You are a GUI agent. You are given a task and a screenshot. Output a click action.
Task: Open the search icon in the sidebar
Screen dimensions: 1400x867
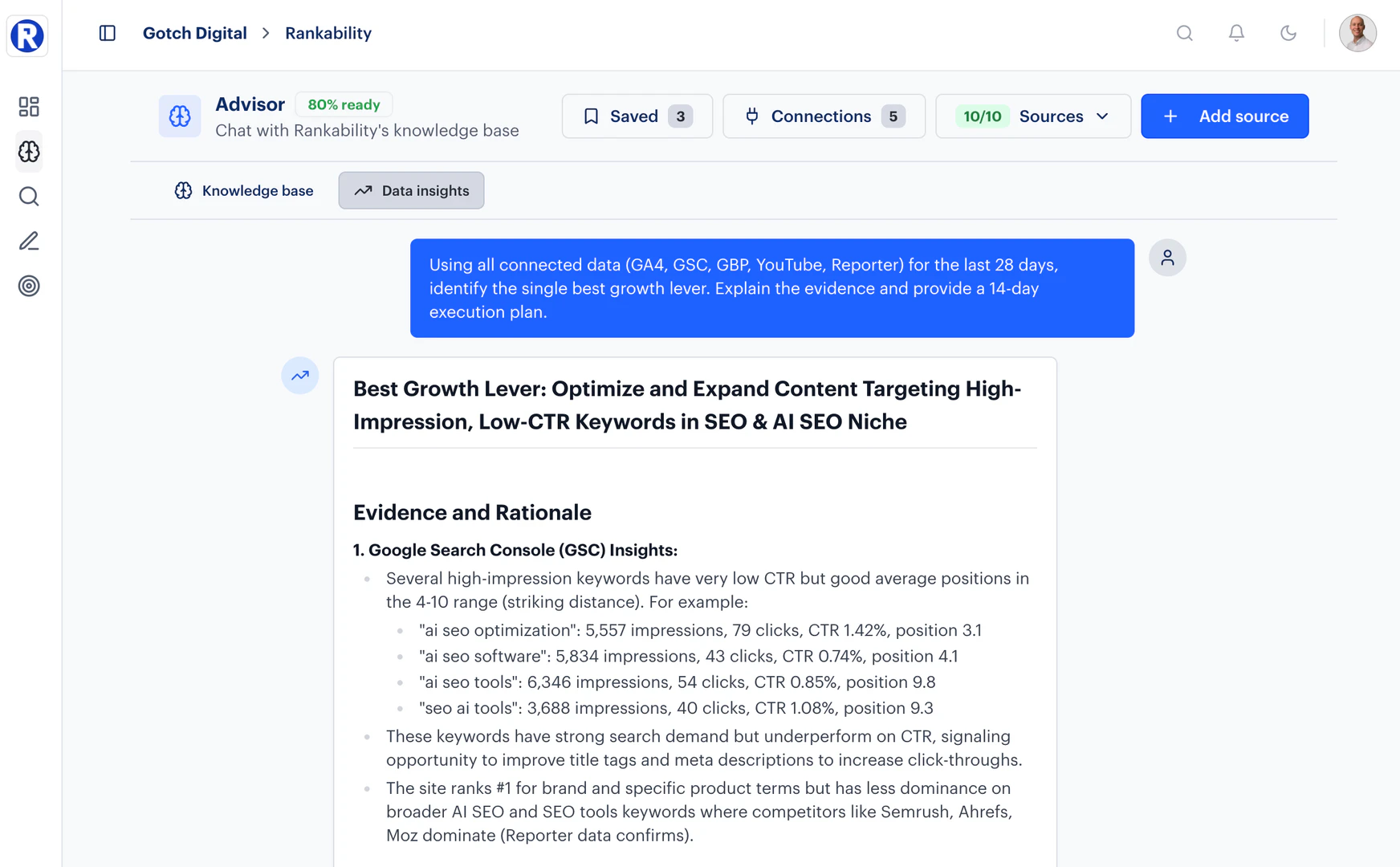click(x=29, y=197)
